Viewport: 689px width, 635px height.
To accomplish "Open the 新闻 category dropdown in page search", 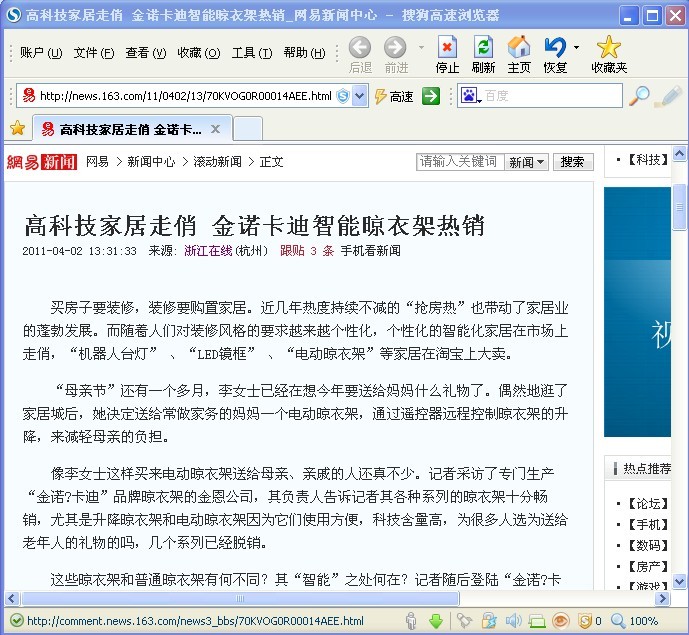I will click(526, 162).
